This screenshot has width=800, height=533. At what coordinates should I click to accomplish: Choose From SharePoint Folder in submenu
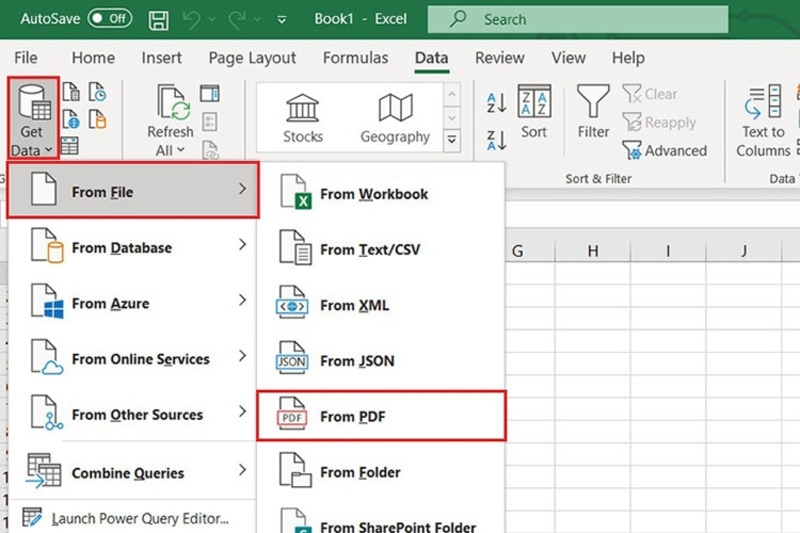[381, 522]
